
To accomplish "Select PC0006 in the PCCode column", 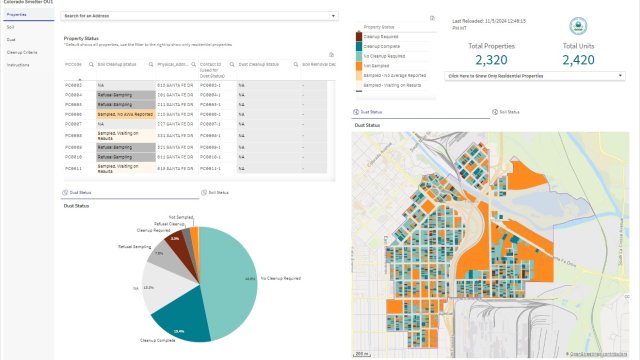I will (x=73, y=114).
